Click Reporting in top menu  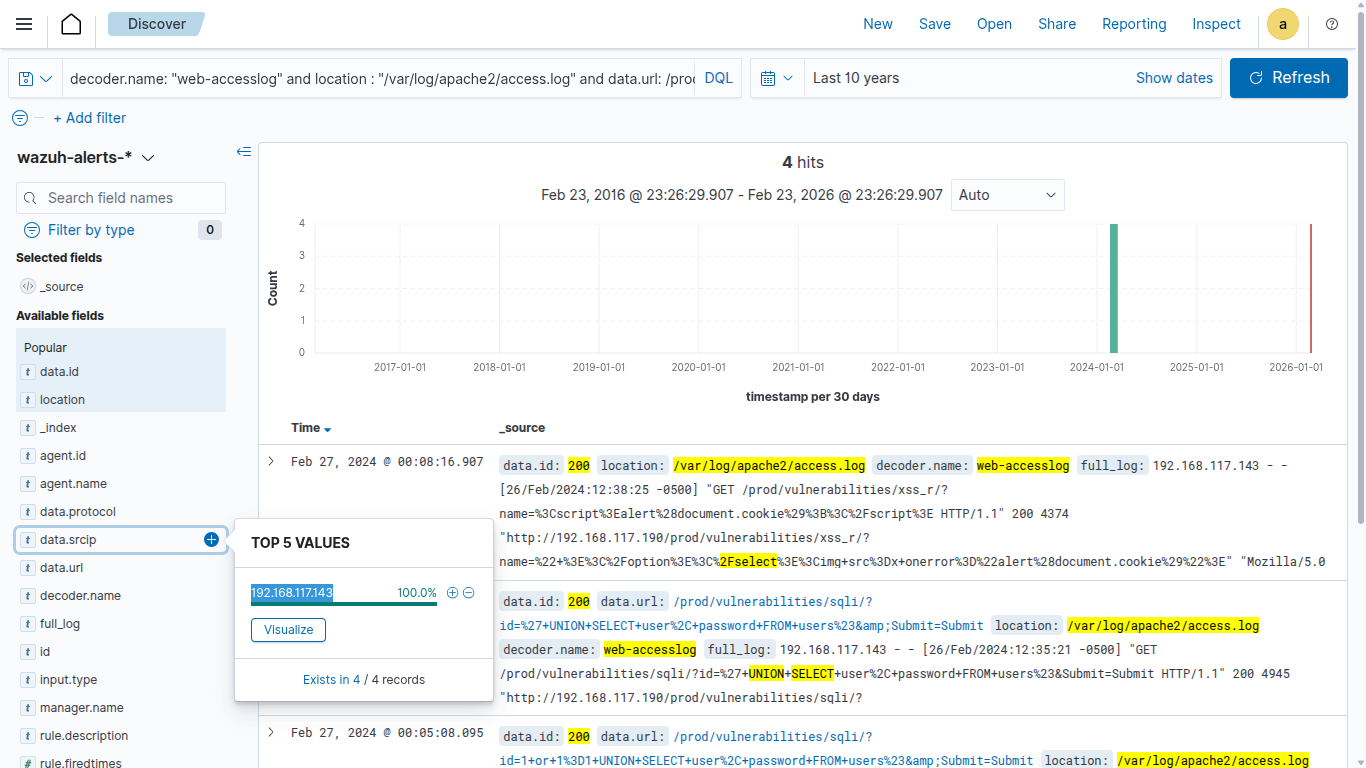click(x=1134, y=24)
